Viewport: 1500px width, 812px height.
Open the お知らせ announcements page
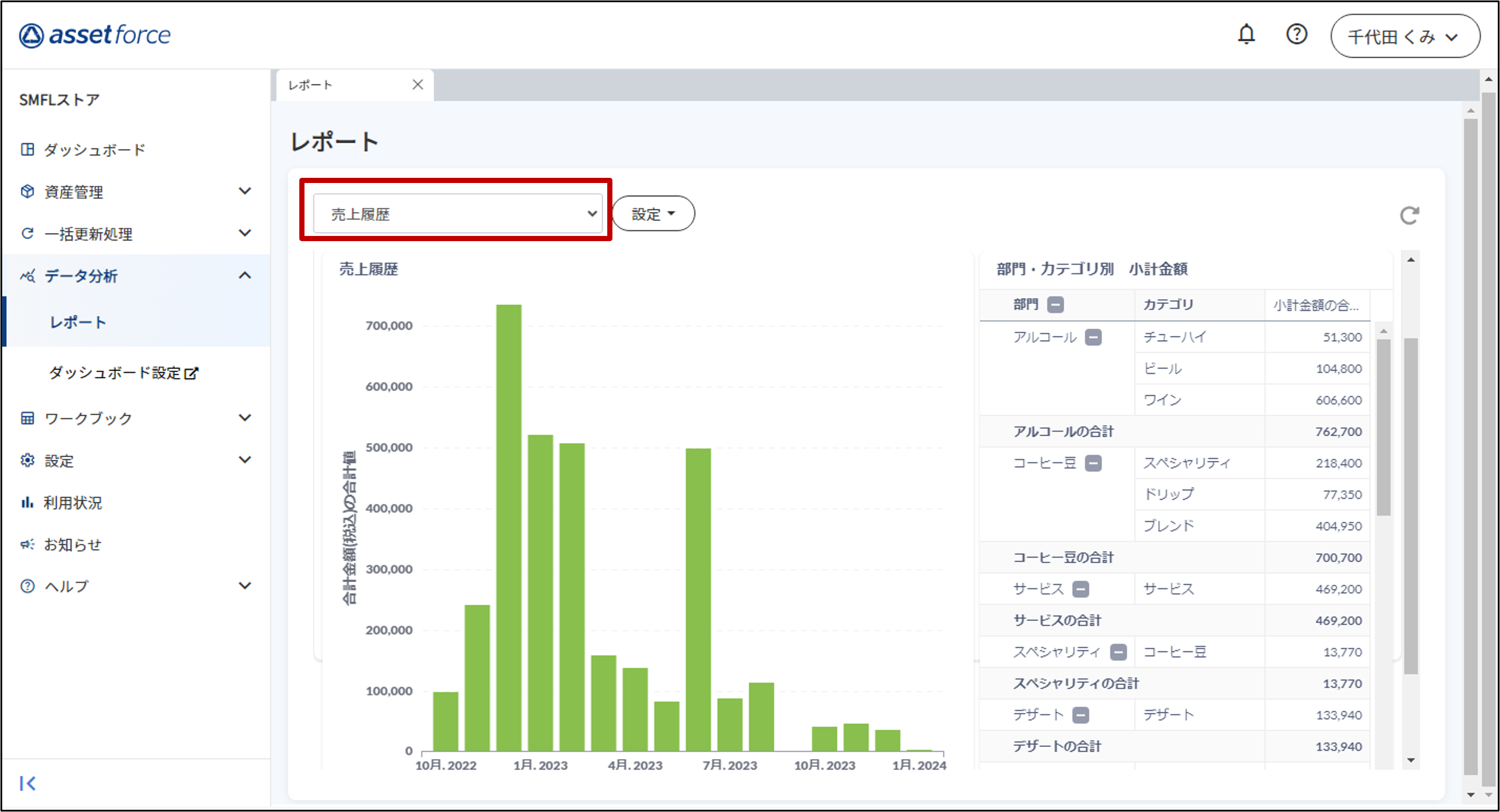tap(72, 544)
